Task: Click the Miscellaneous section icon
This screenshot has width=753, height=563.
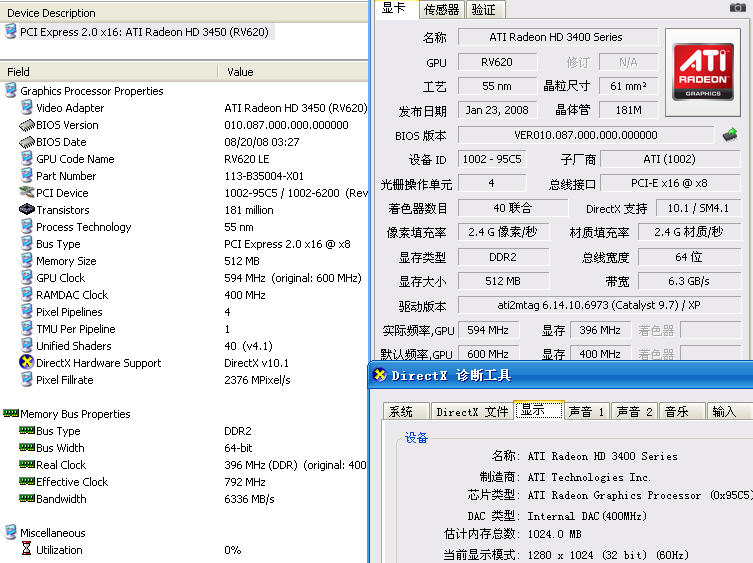Action: [11, 532]
